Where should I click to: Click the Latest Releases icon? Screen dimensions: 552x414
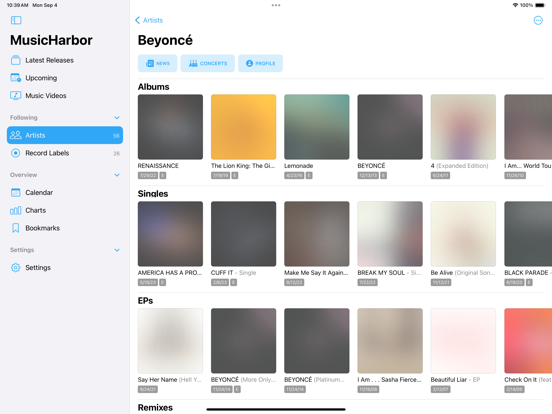pyautogui.click(x=15, y=60)
